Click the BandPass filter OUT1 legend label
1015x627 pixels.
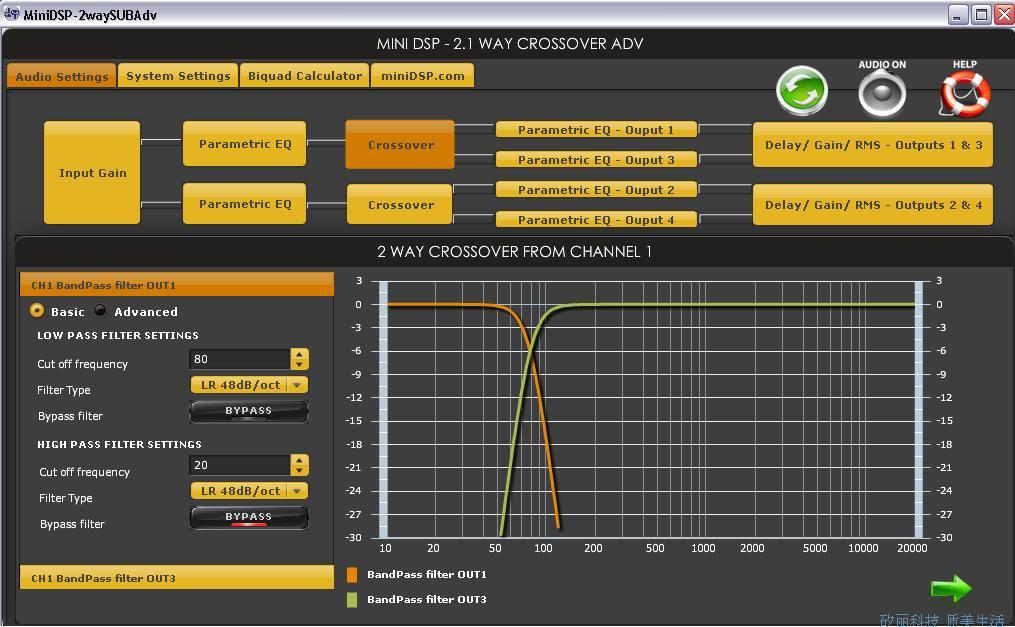427,575
